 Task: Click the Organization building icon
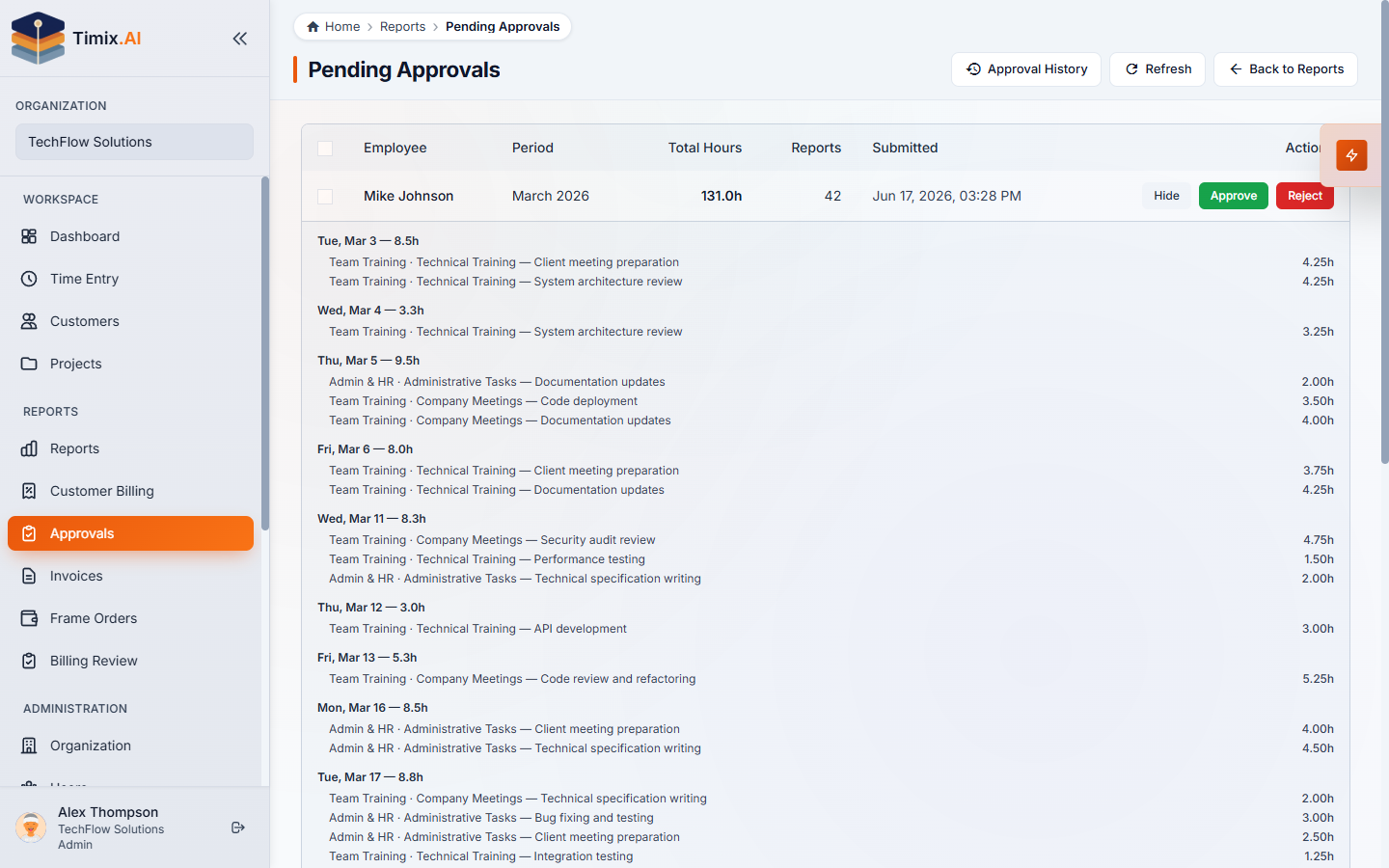click(x=29, y=746)
